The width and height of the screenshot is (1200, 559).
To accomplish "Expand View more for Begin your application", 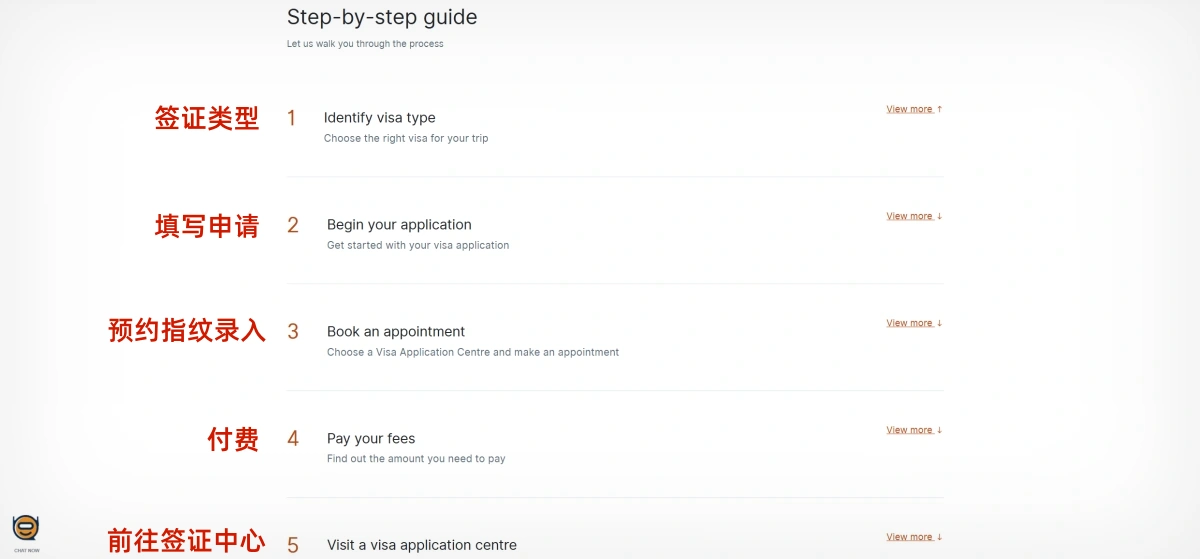I will click(x=914, y=216).
